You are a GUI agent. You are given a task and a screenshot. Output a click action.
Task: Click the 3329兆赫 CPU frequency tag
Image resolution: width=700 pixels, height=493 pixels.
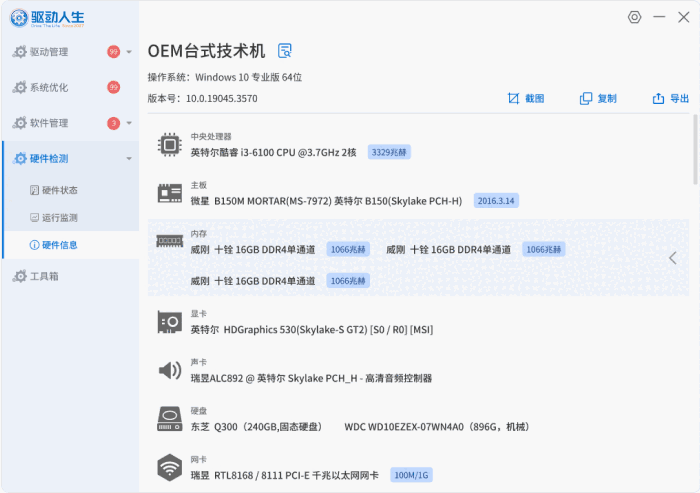(x=389, y=152)
